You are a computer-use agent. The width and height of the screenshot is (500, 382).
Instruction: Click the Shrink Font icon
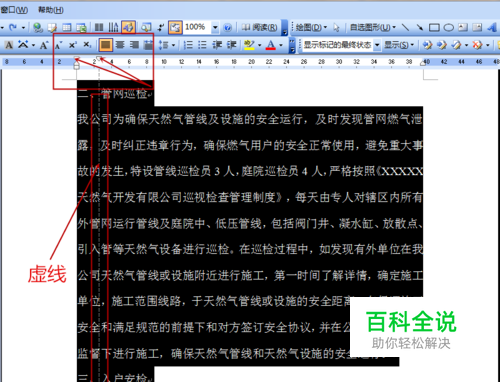[x=58, y=45]
